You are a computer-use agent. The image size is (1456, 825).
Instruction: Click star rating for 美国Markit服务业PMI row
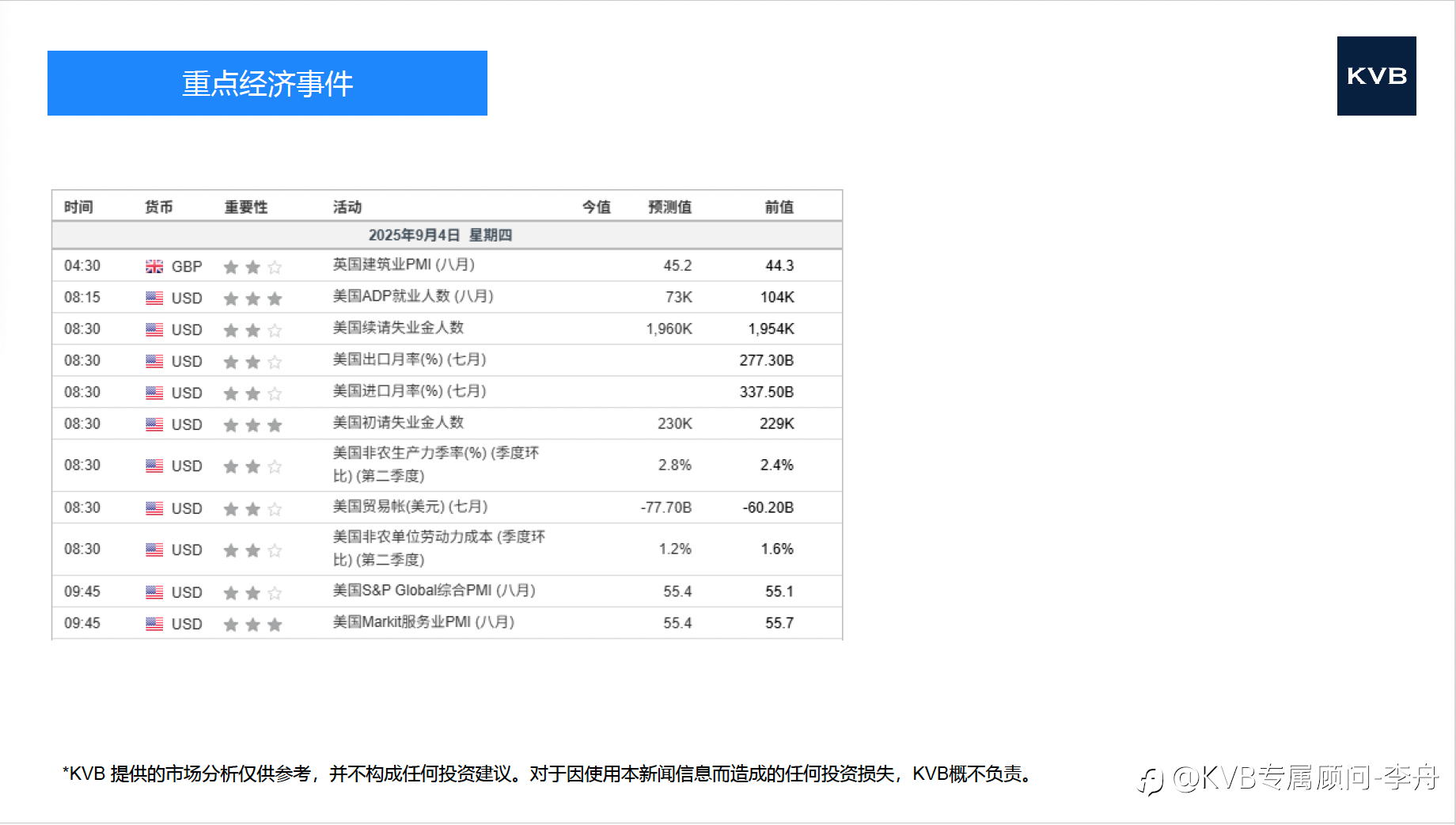(x=252, y=625)
